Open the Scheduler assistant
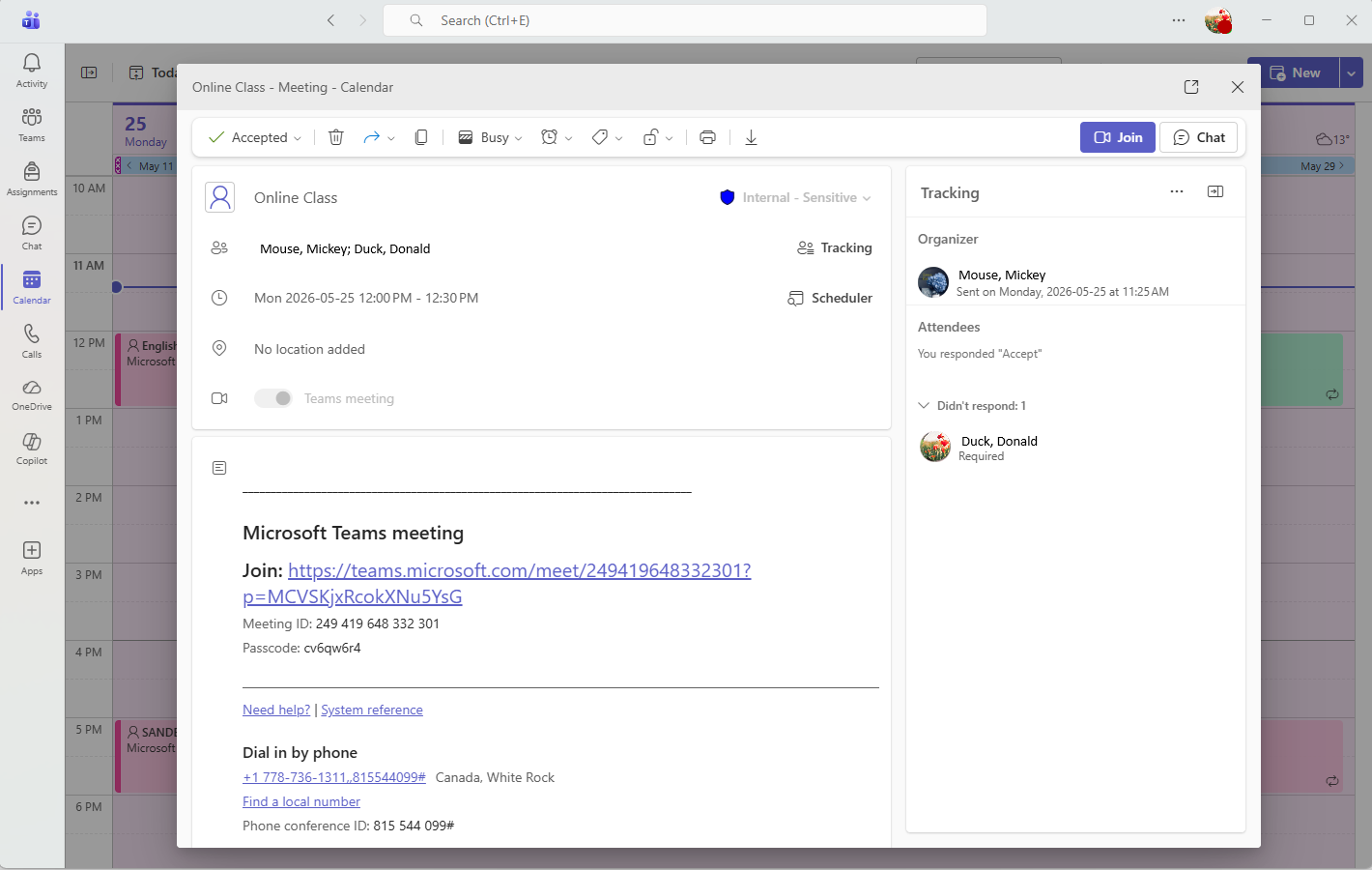This screenshot has height=870, width=1372. click(x=830, y=298)
